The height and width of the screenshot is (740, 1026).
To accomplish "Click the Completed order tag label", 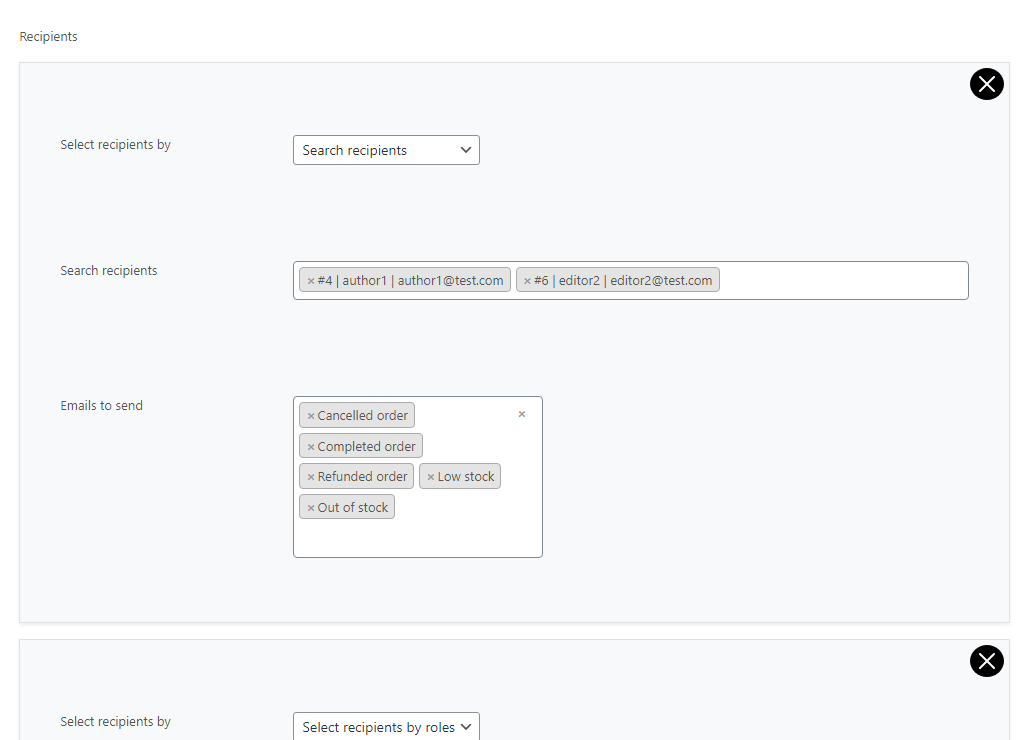I will point(366,447).
